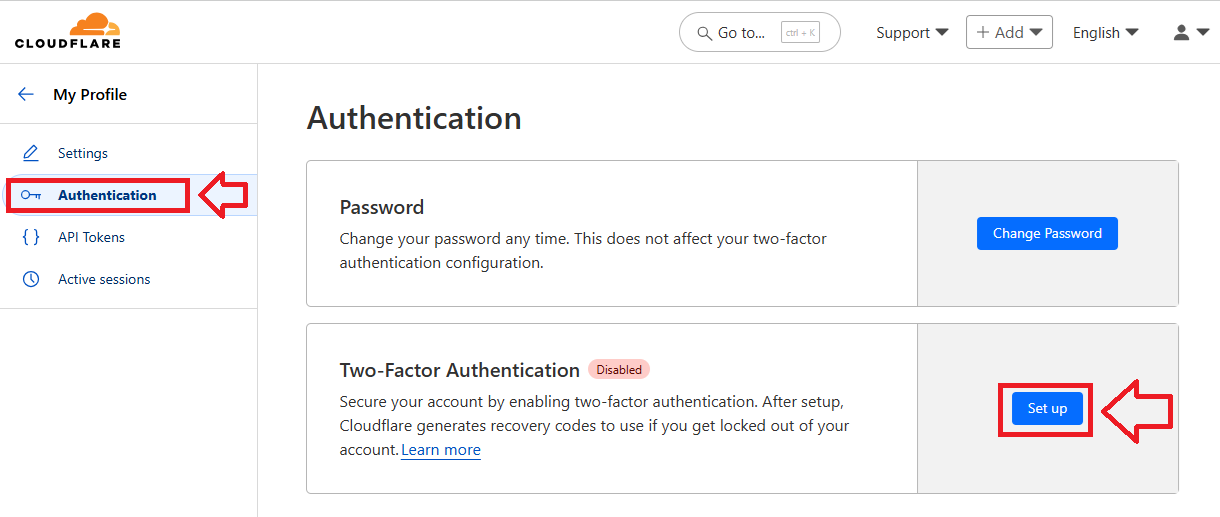Go to Active sessions page
This screenshot has width=1220, height=517.
pos(104,279)
